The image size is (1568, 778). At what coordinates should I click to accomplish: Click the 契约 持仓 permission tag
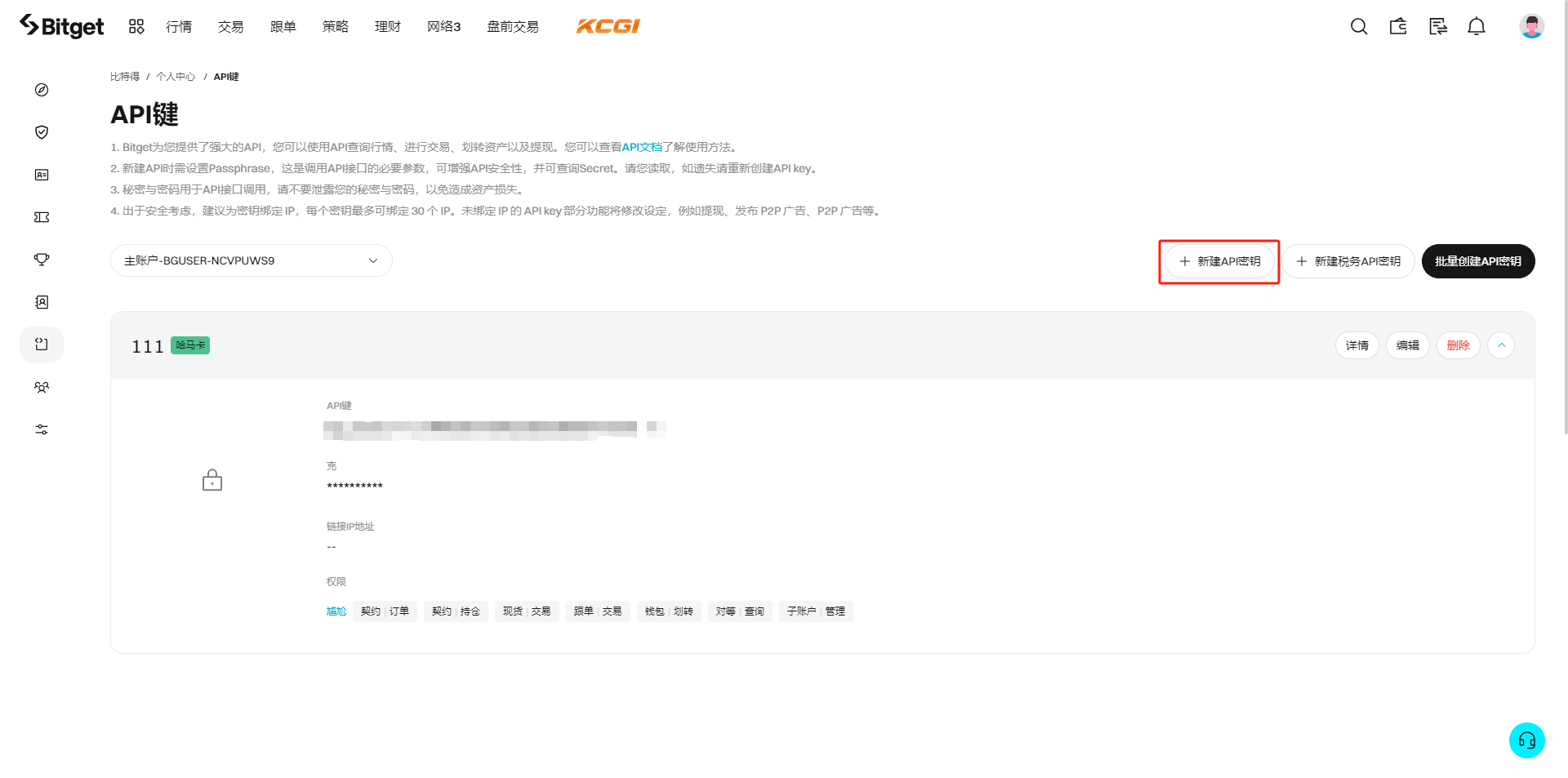point(457,611)
